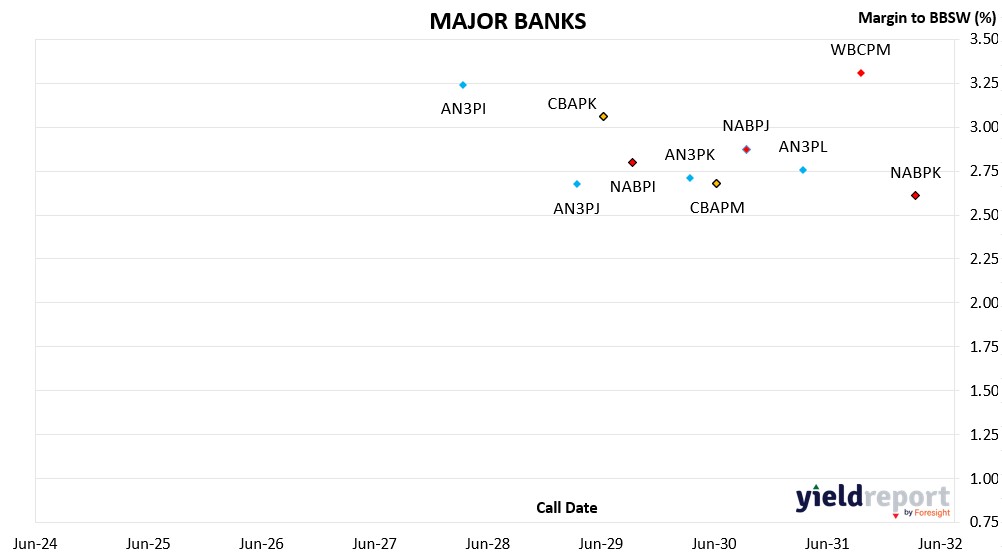Click the CBAPK orange diamond marker
Viewport: 1002px width, 556px height.
[x=603, y=116]
